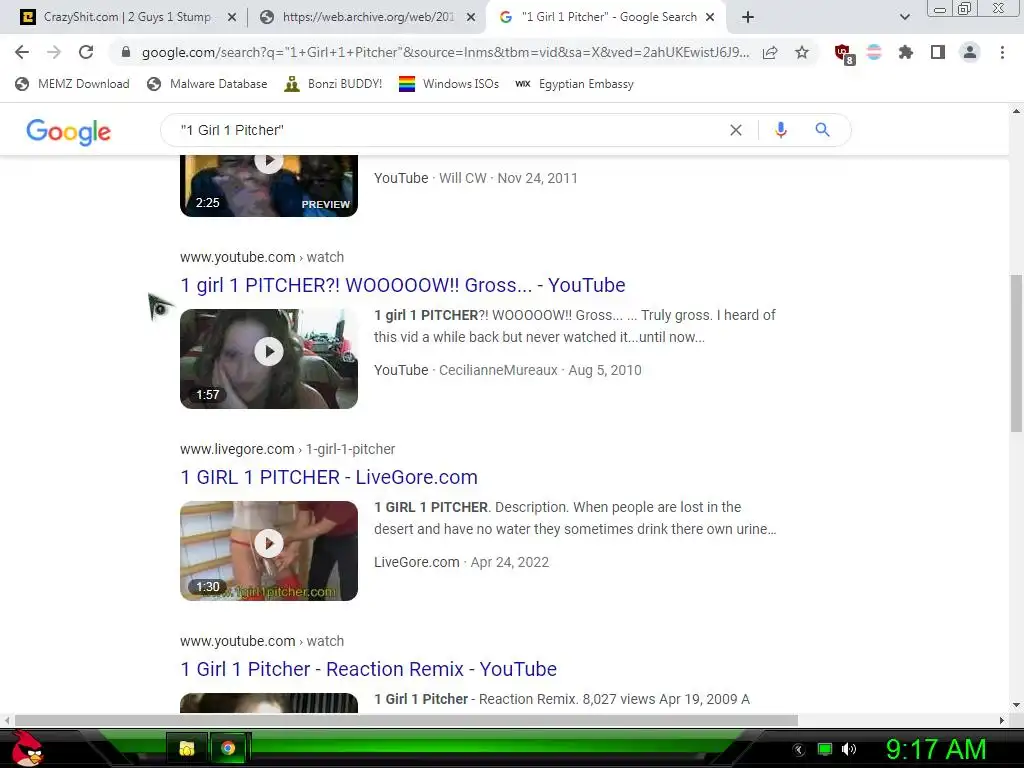This screenshot has width=1024, height=768.
Task: Click the scrollbar up arrow
Action: [x=1016, y=111]
